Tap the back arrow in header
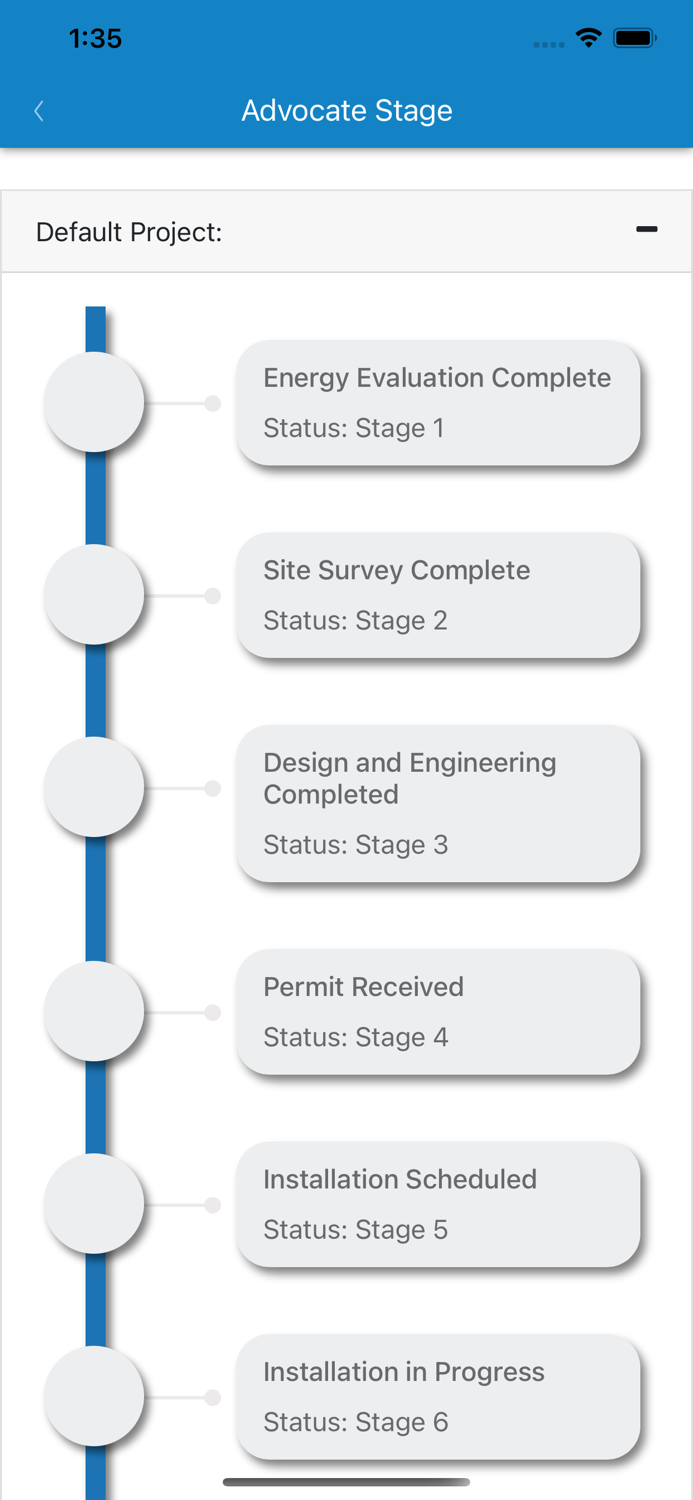Screen dimensions: 693x1500 pyautogui.click(x=39, y=111)
